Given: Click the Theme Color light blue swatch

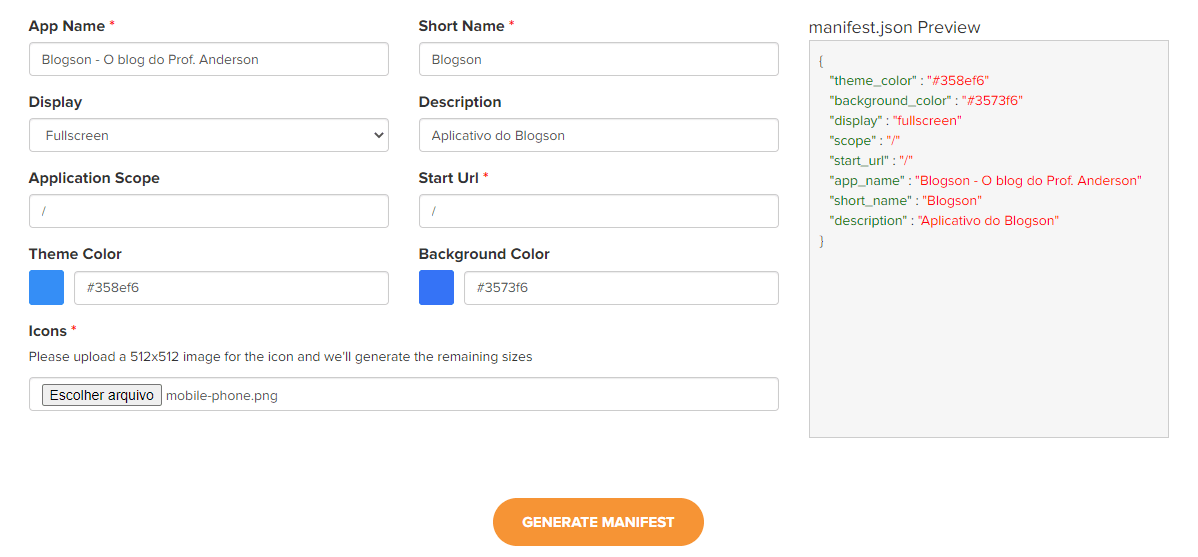Looking at the screenshot, I should 47,287.
